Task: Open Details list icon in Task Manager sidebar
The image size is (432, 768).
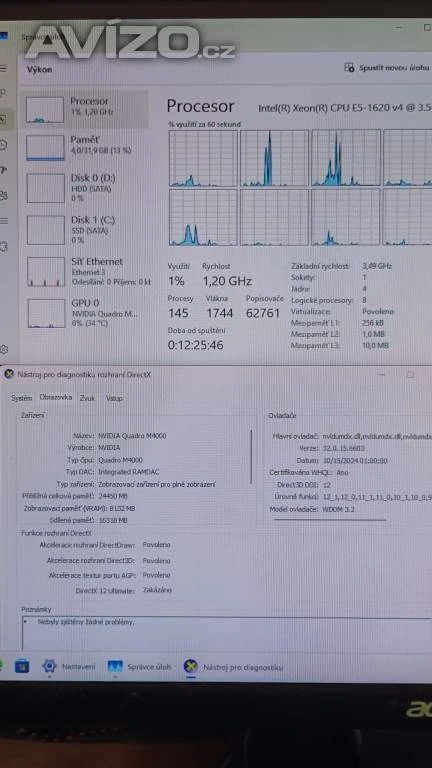Action: 3,221
